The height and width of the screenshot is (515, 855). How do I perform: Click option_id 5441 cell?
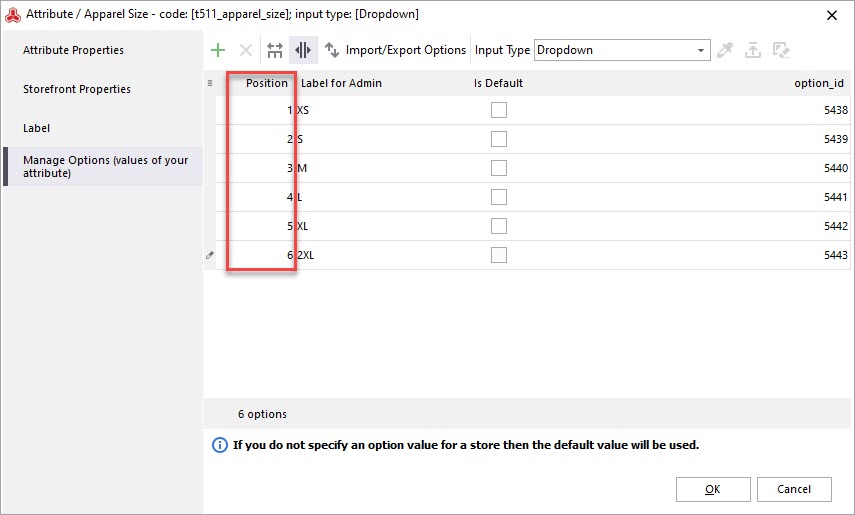tap(835, 197)
